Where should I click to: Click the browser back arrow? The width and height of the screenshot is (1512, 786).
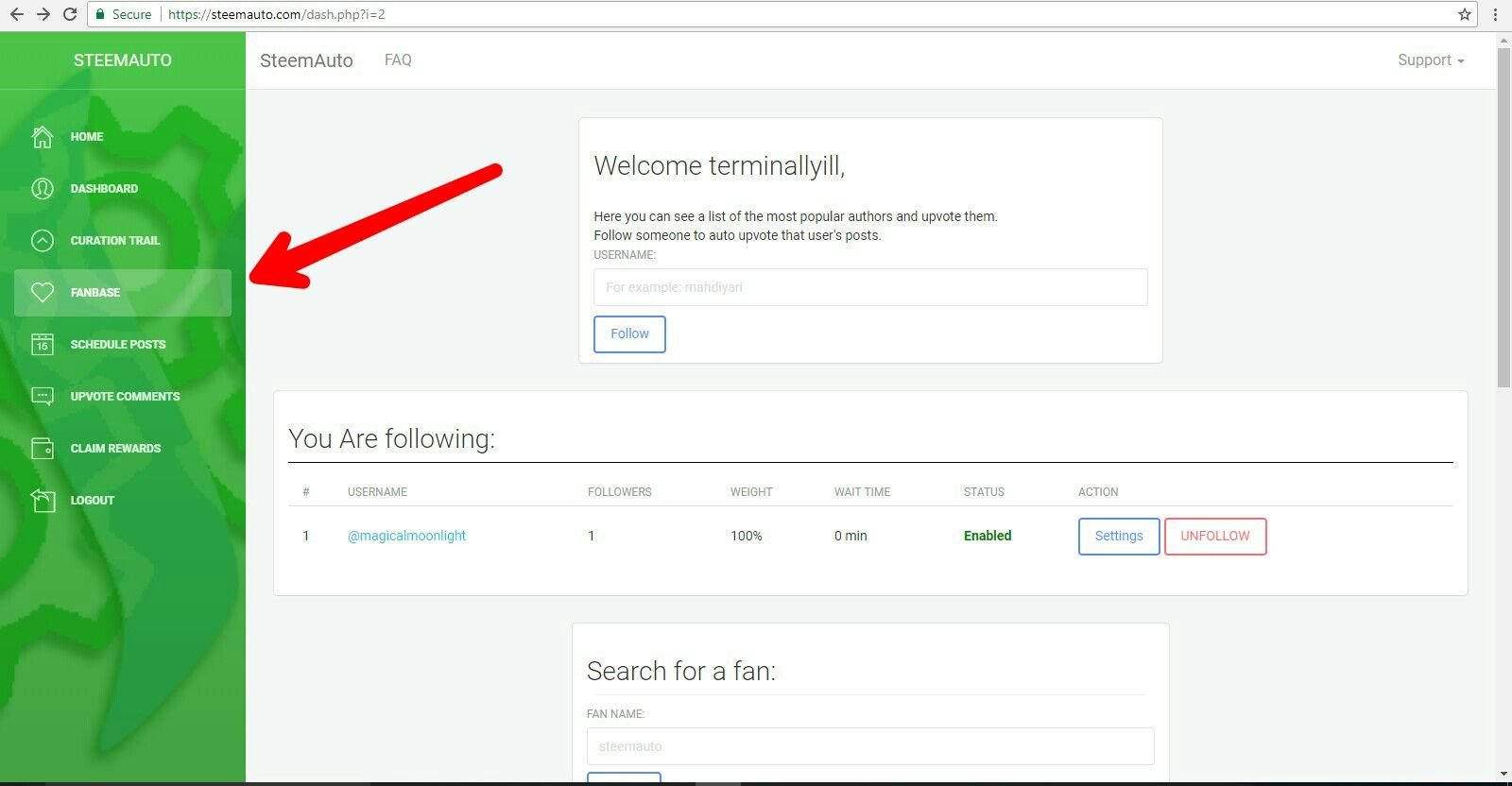point(16,14)
